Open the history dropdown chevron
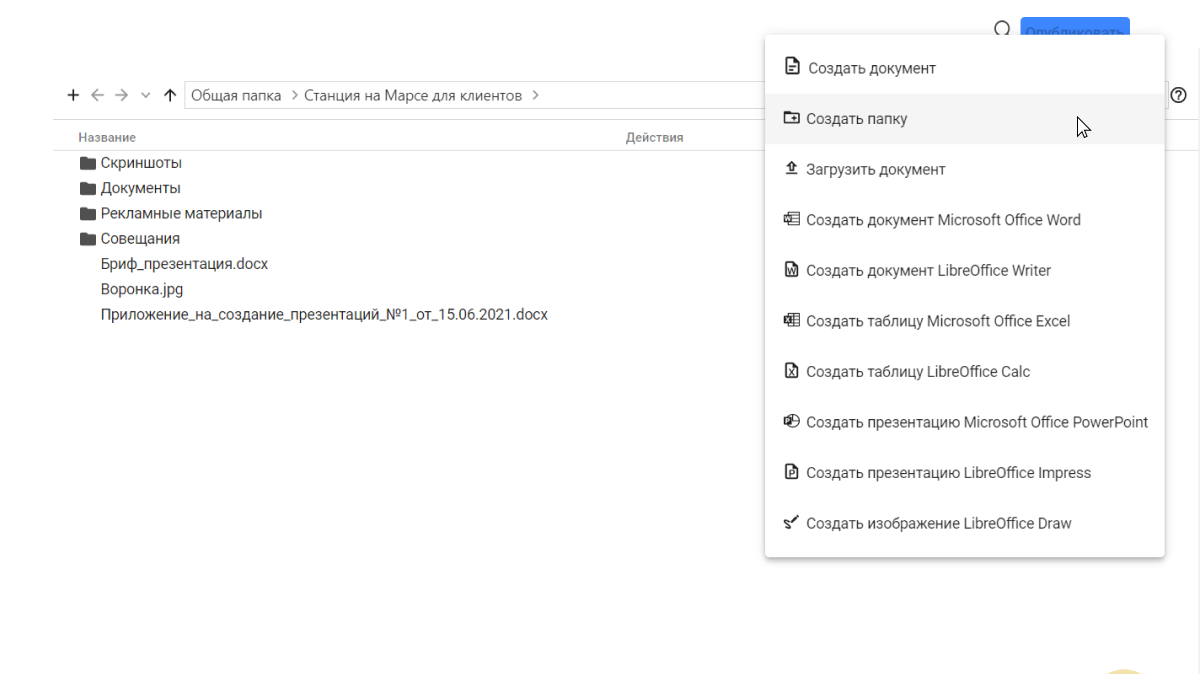 (x=146, y=95)
